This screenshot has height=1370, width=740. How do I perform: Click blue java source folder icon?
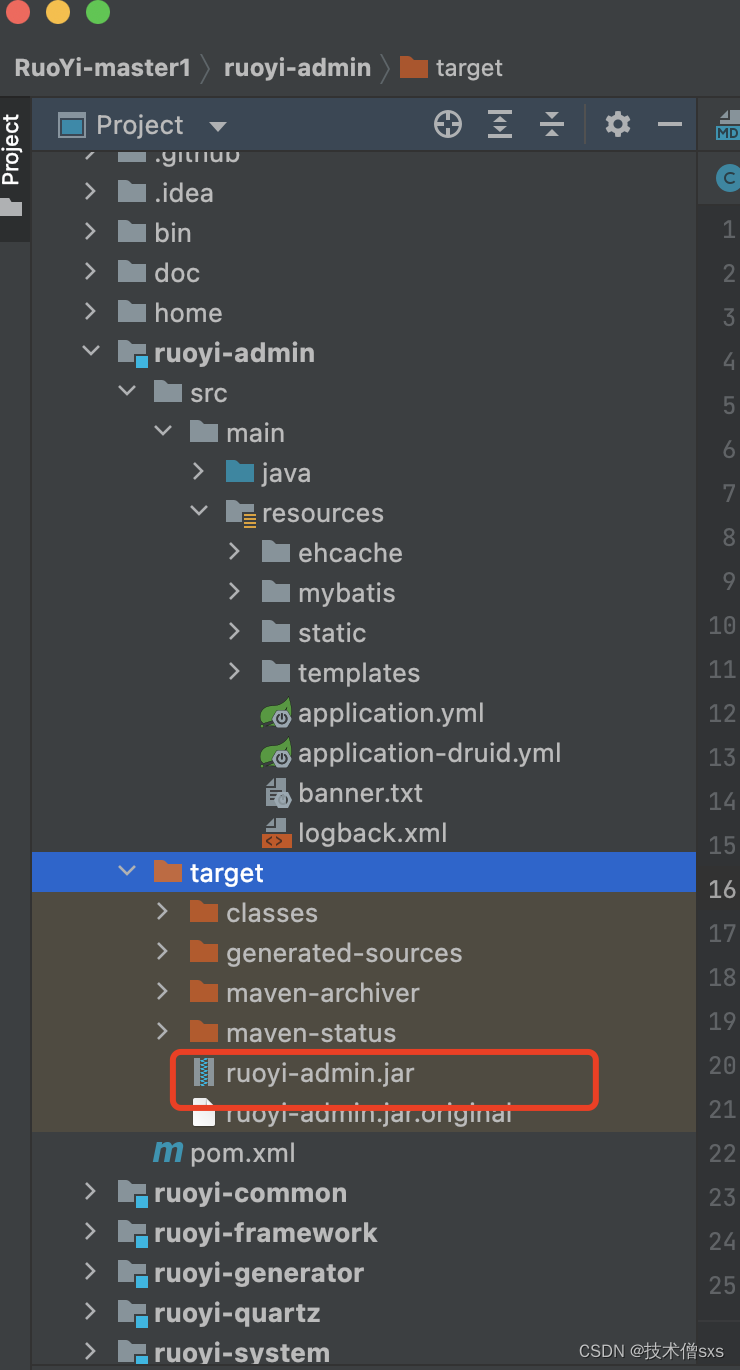(x=240, y=472)
